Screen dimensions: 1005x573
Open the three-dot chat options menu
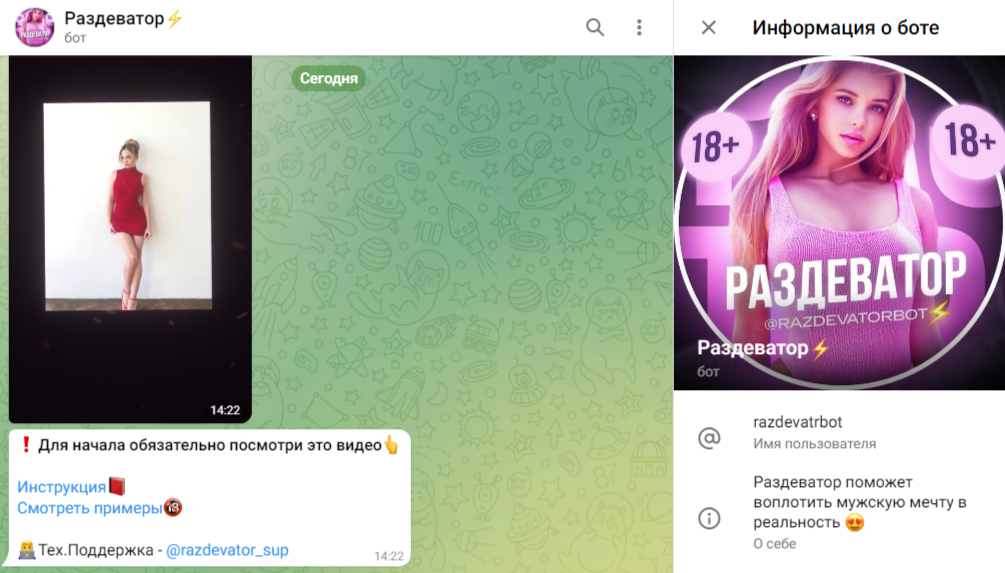click(x=639, y=27)
